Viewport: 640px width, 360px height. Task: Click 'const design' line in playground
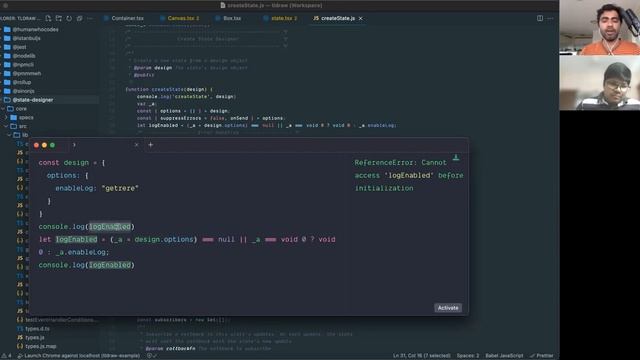point(71,162)
